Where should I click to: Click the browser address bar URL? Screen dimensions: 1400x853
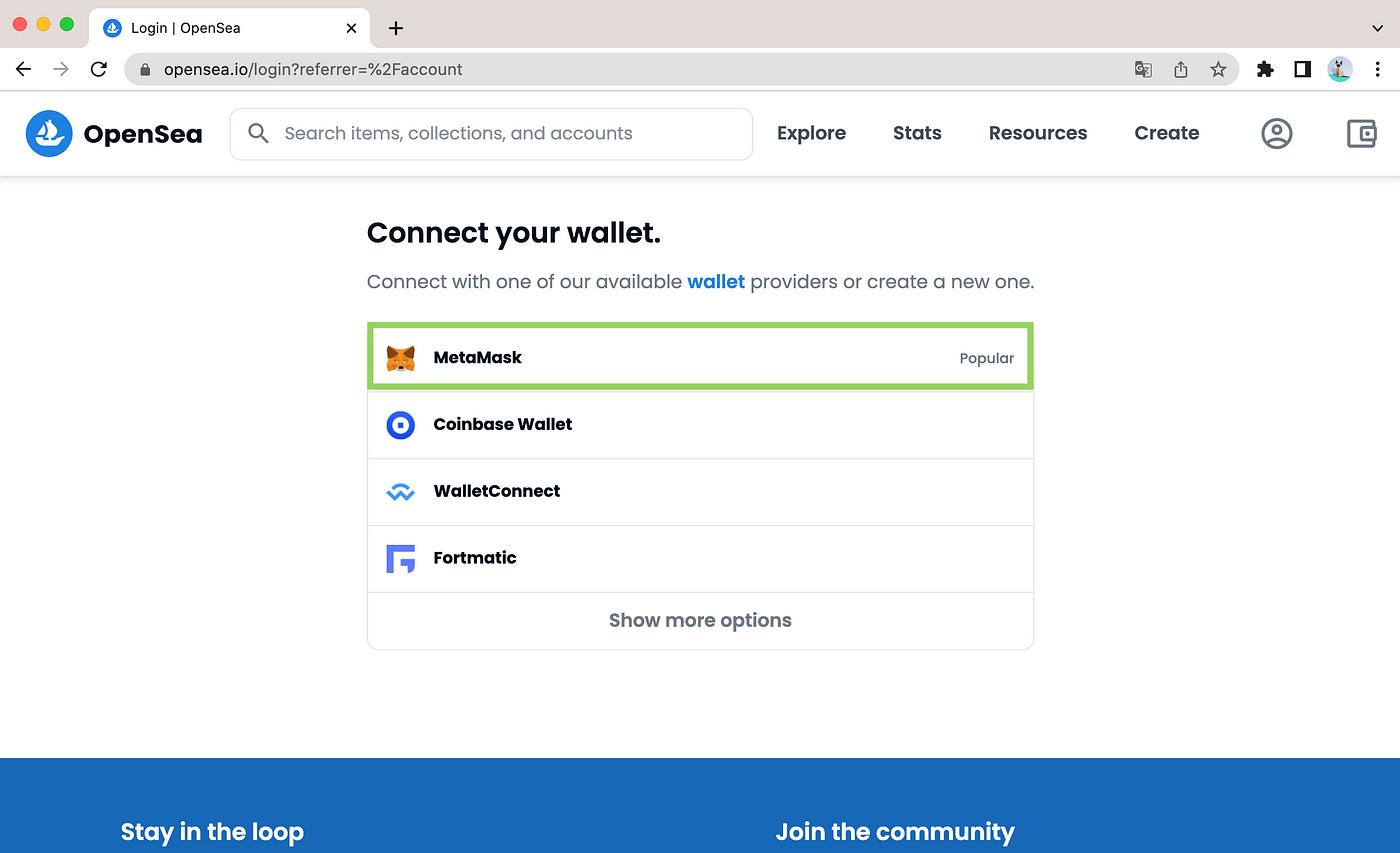point(313,70)
